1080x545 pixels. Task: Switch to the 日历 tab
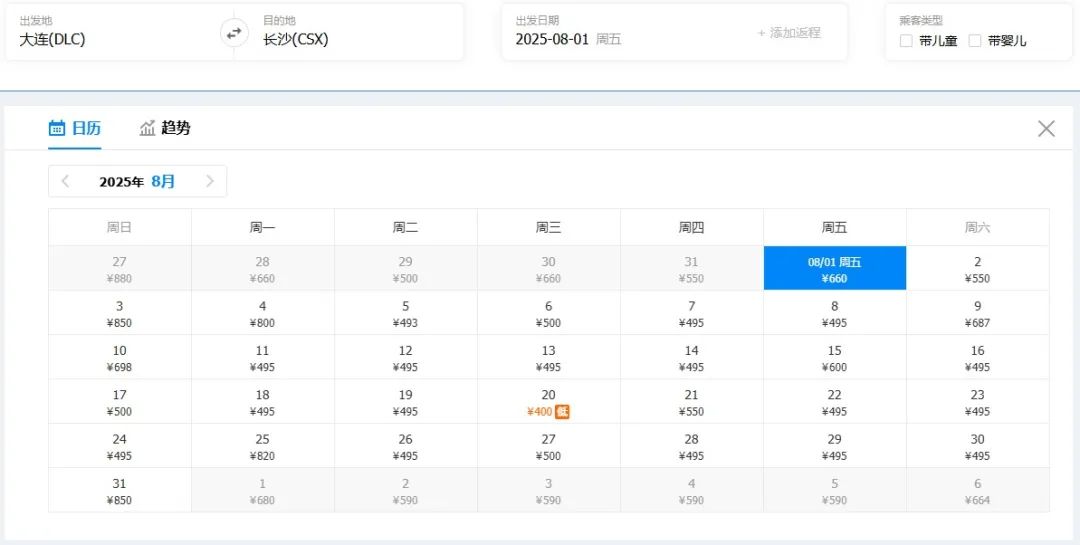pos(75,128)
